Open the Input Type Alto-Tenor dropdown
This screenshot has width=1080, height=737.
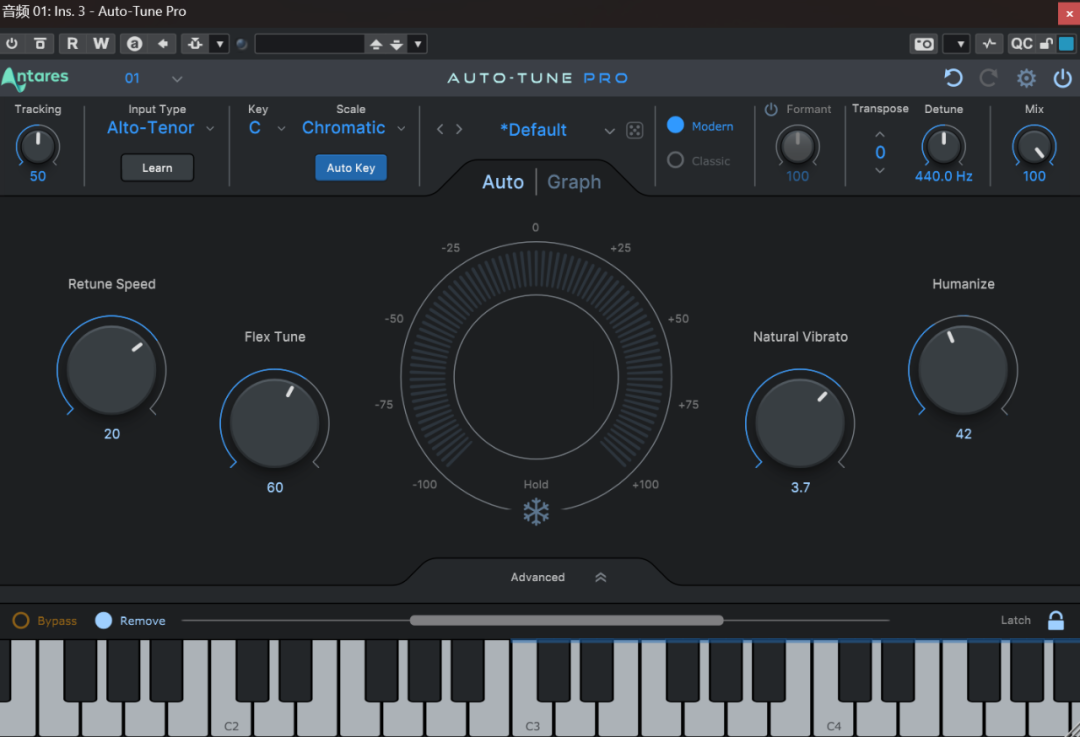161,128
